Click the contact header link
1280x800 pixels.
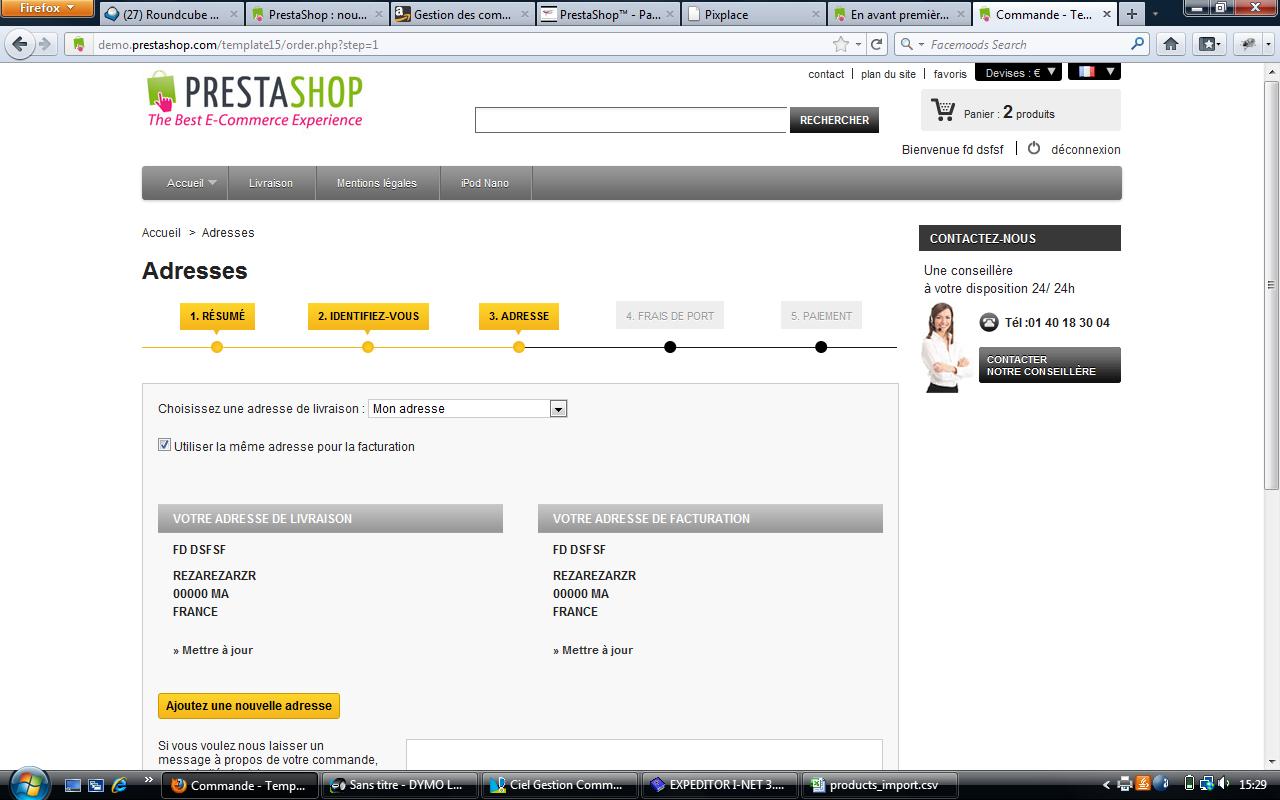pos(826,74)
